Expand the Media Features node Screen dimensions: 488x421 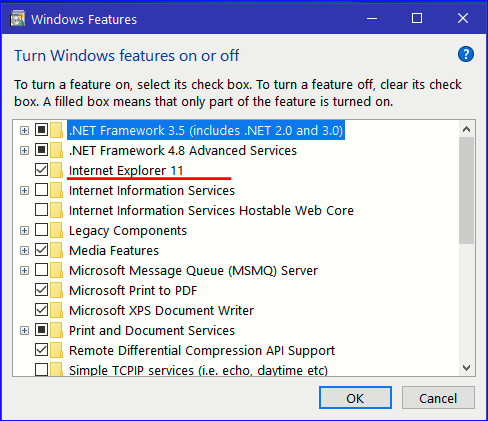(x=24, y=250)
